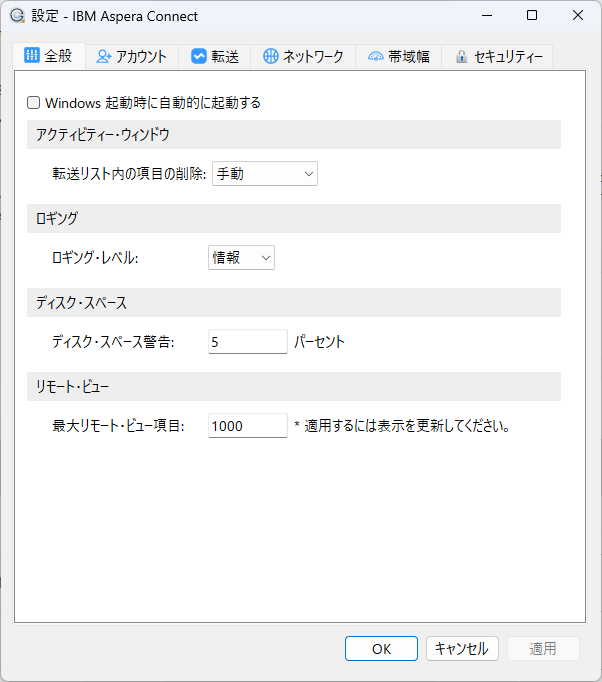Click the アクティビティー・ウィンドウ section header
This screenshot has width=602, height=682.
click(x=294, y=134)
